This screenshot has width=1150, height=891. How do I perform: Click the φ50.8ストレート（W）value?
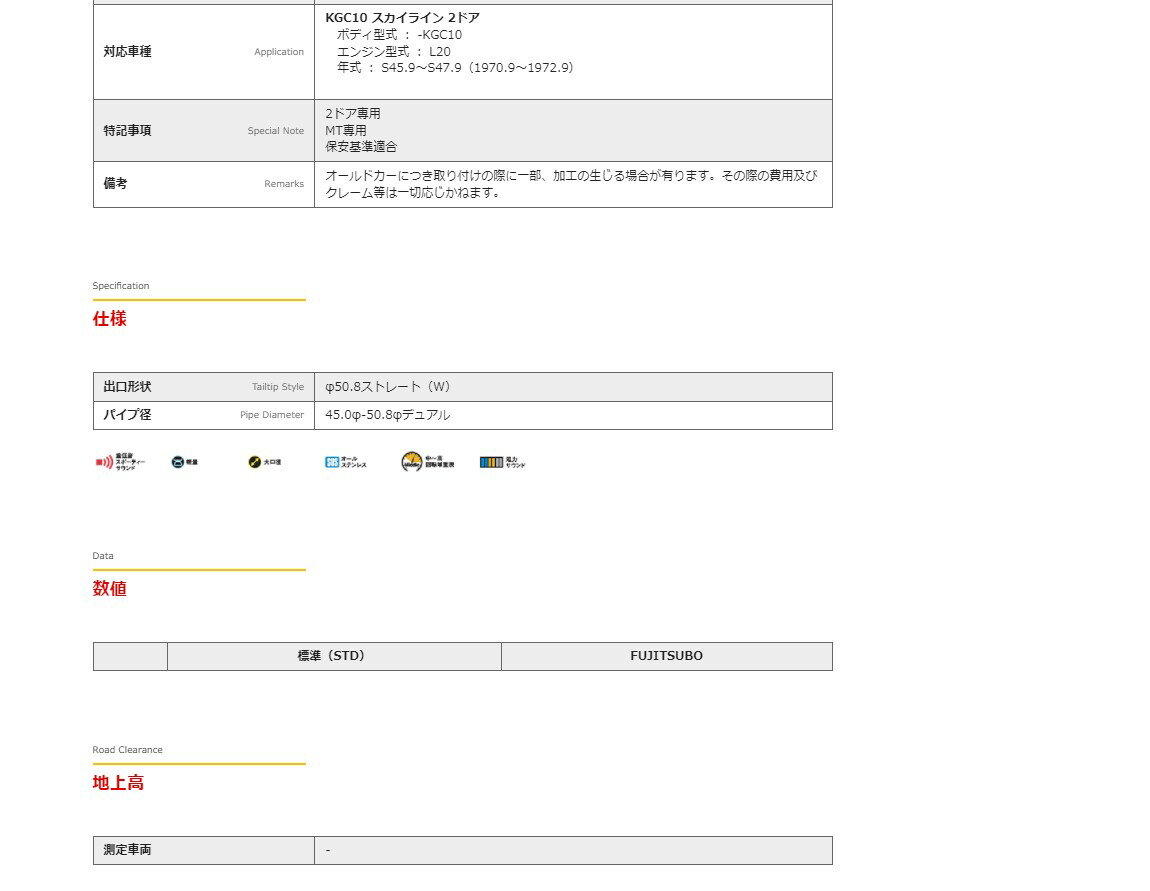(x=388, y=386)
